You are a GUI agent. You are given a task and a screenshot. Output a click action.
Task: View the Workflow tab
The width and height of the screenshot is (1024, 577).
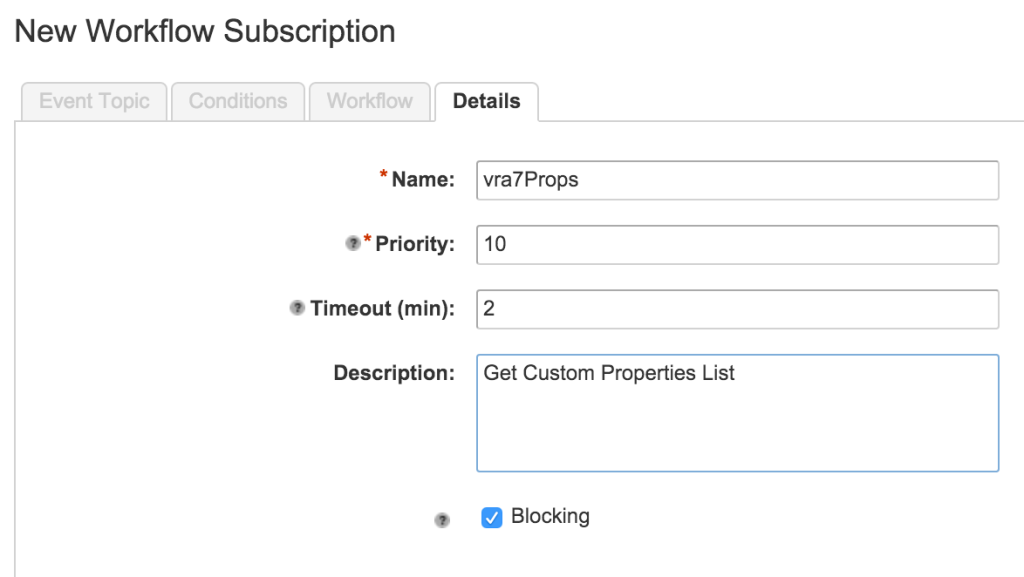click(x=369, y=101)
